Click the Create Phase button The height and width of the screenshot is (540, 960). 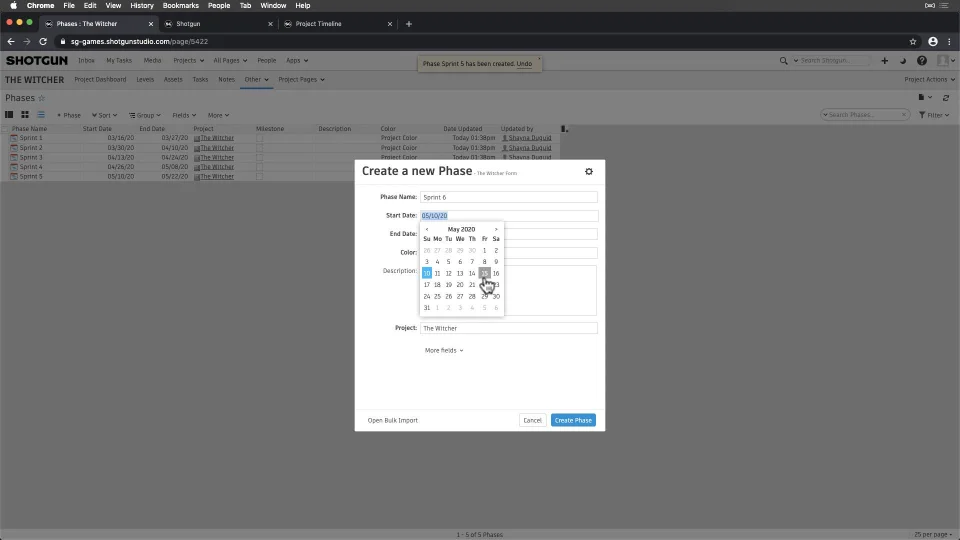pyautogui.click(x=573, y=420)
